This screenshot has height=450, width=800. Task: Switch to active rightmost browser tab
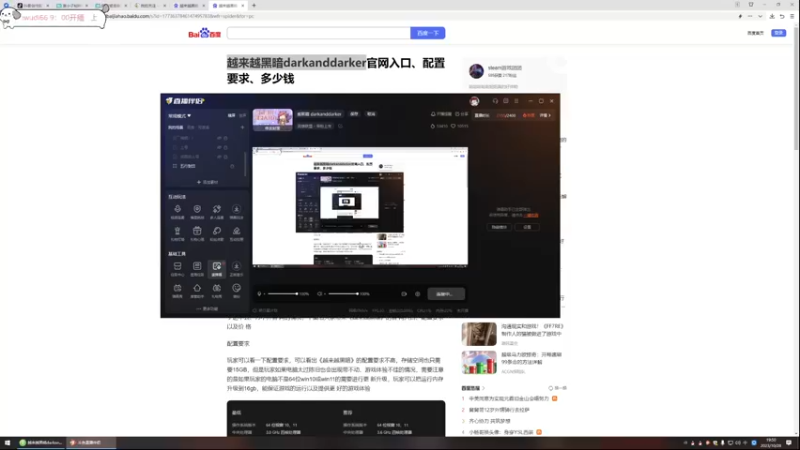coord(228,6)
